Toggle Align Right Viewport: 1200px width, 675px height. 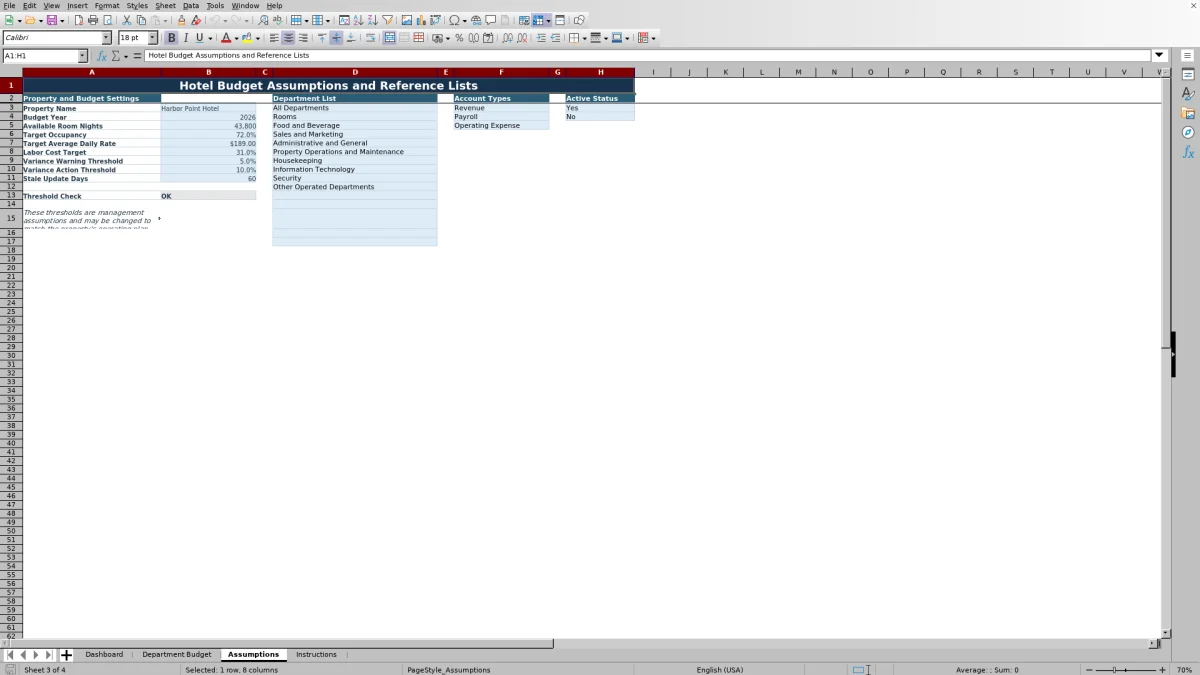[x=303, y=38]
